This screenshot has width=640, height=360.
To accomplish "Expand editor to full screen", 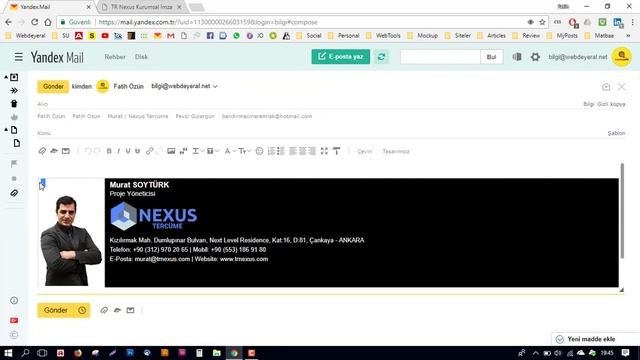I will coord(324,151).
